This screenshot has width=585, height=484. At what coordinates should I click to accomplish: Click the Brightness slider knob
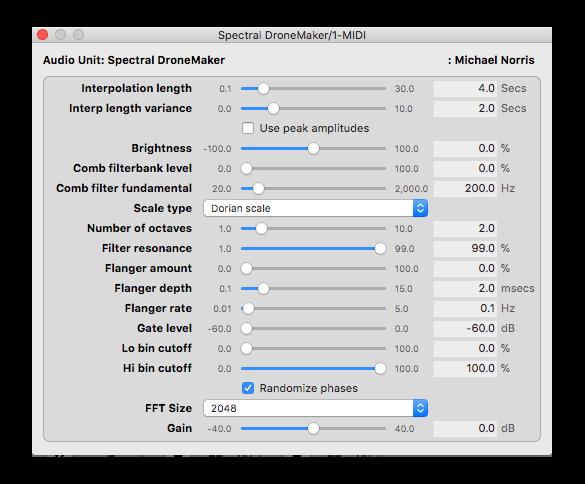(x=313, y=149)
